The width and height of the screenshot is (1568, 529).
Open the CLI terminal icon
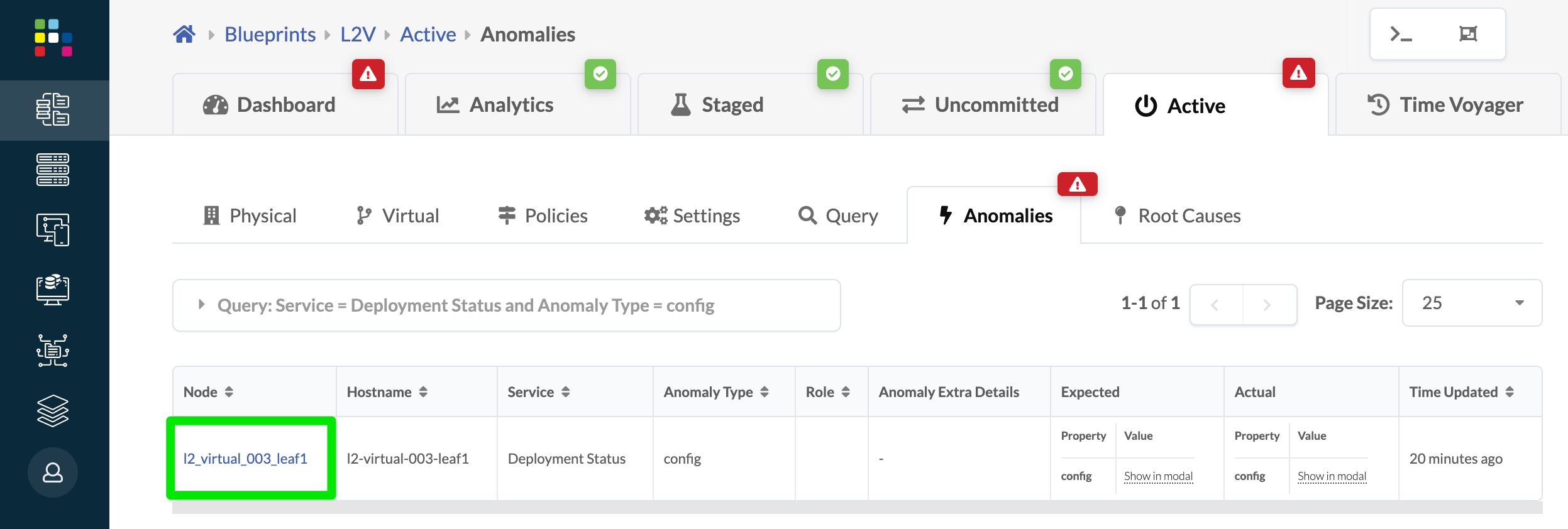pyautogui.click(x=1401, y=34)
